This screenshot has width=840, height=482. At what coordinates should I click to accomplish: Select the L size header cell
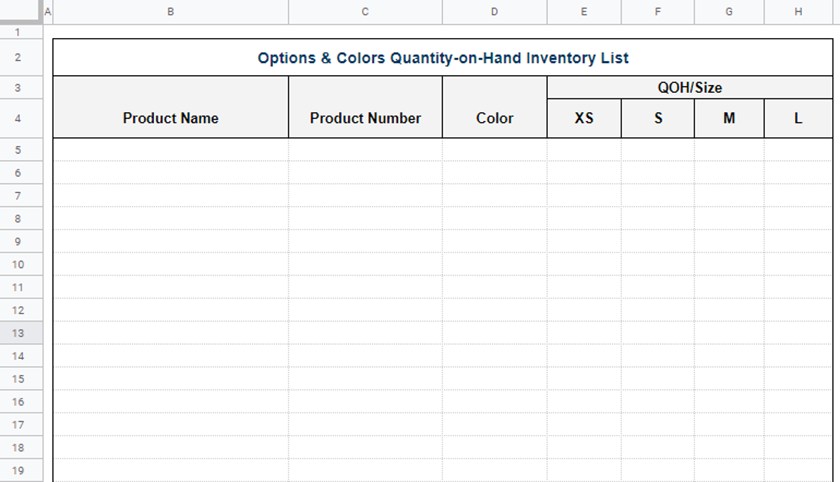pyautogui.click(x=798, y=118)
